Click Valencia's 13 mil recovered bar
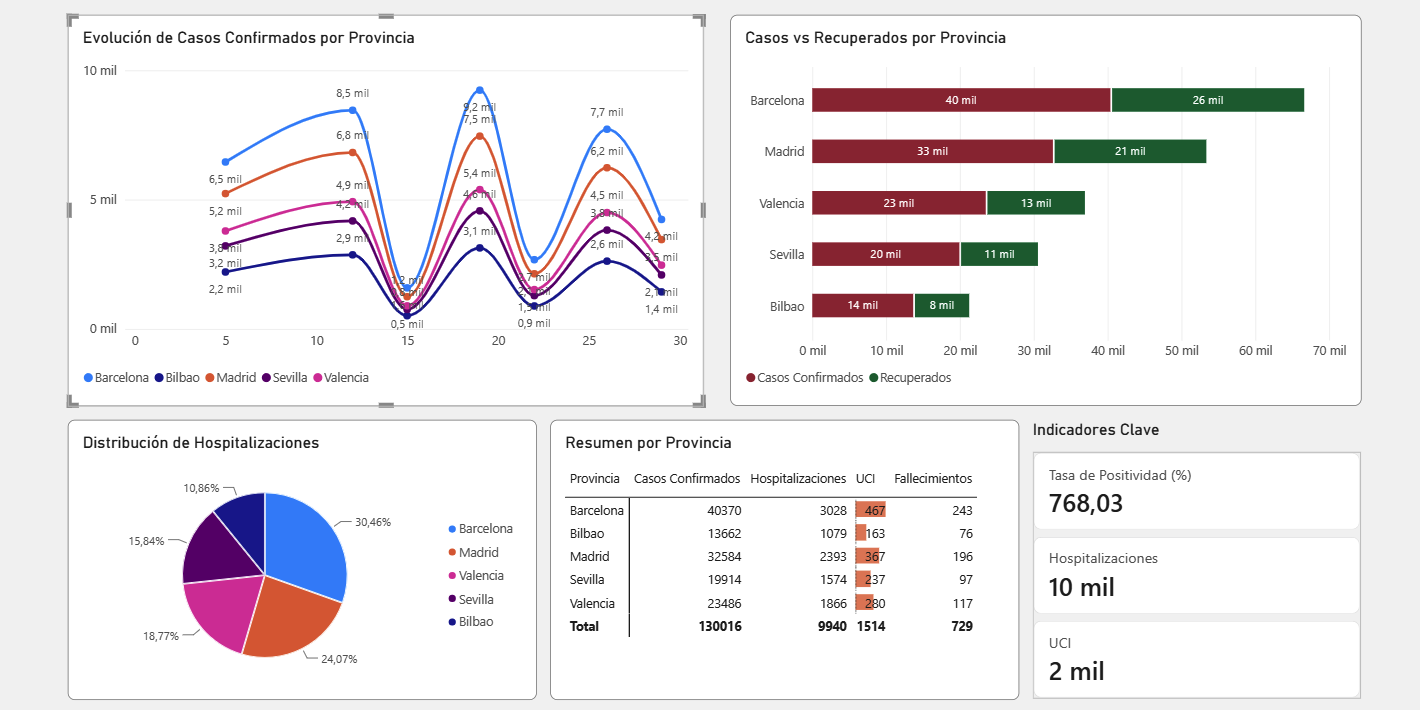This screenshot has height=710, width=1420. point(1036,203)
